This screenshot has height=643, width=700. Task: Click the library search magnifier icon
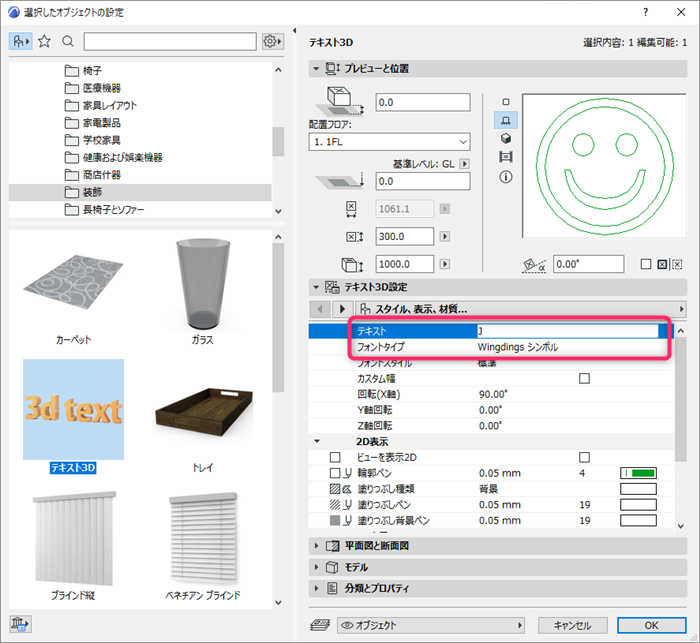68,42
